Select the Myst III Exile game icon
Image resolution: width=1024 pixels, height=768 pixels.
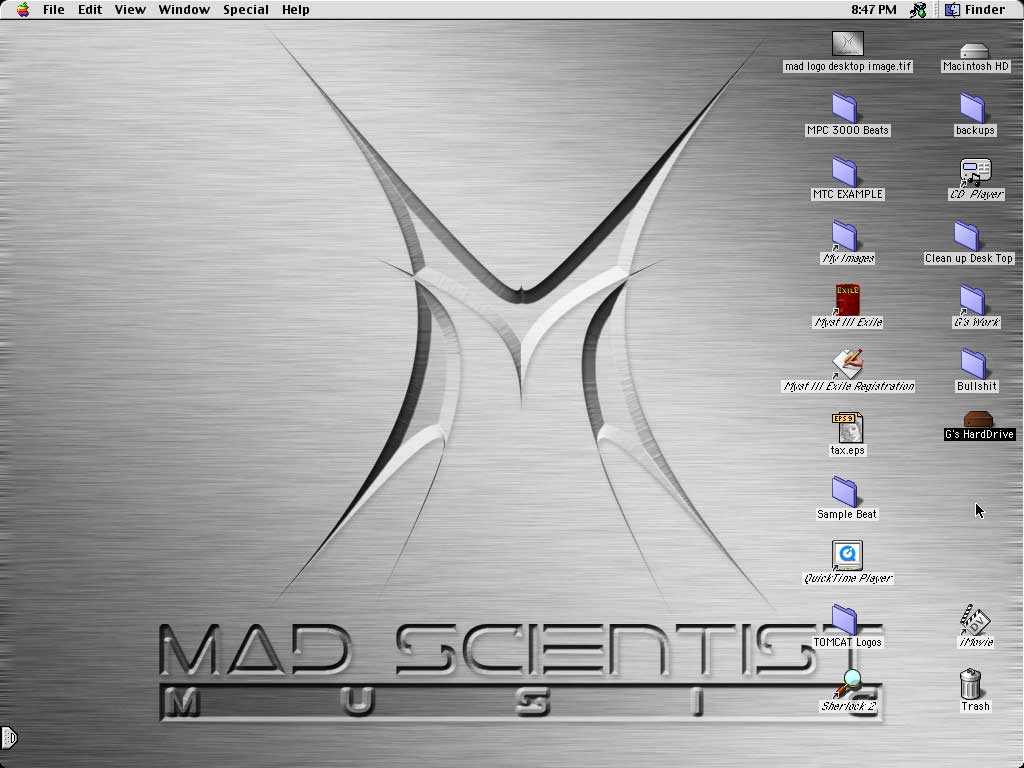coord(847,299)
